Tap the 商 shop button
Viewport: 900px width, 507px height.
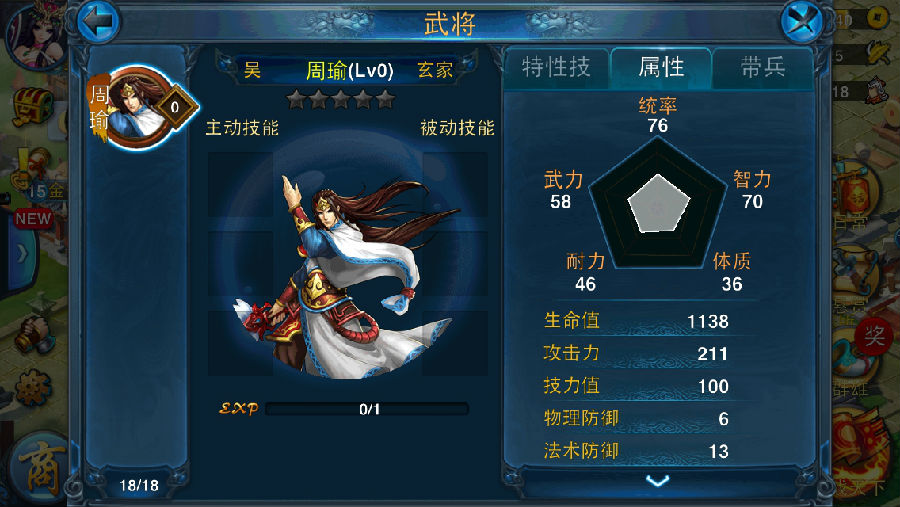(40, 468)
